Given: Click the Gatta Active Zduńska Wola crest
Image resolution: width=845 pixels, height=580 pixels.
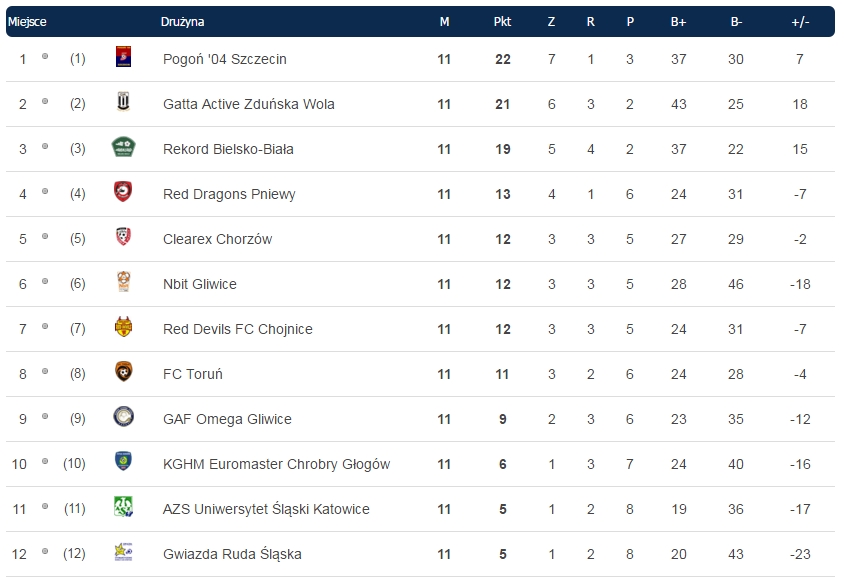Looking at the screenshot, I should pyautogui.click(x=123, y=103).
